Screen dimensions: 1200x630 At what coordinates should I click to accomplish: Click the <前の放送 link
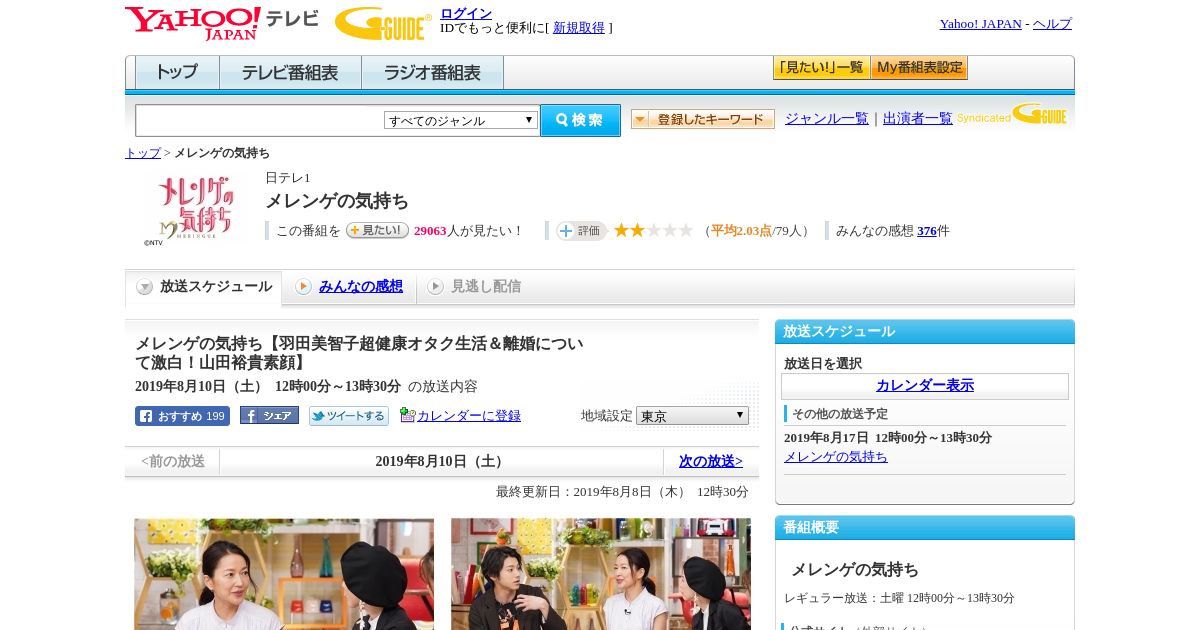coord(173,461)
